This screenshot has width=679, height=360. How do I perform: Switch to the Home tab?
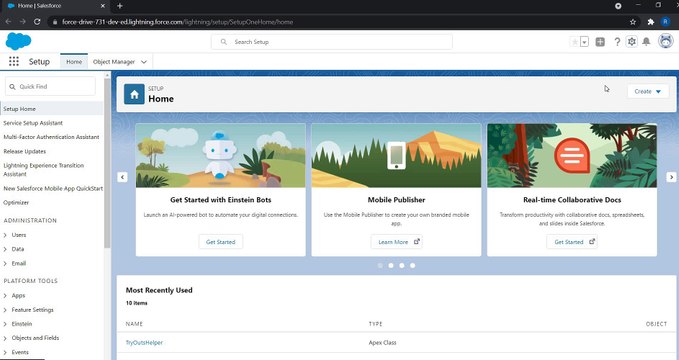pos(74,62)
